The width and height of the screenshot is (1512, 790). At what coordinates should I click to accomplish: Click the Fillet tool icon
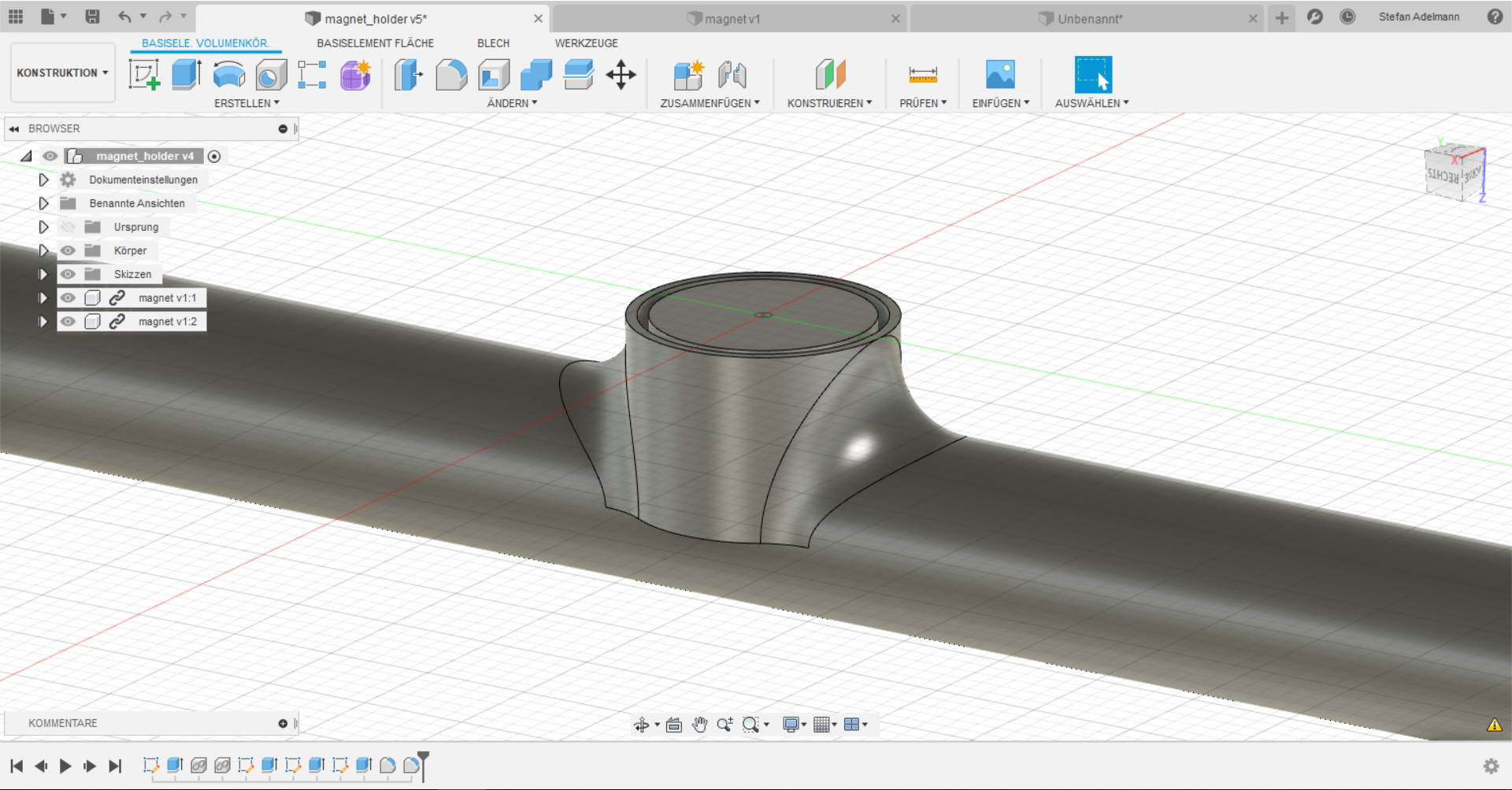[x=451, y=75]
